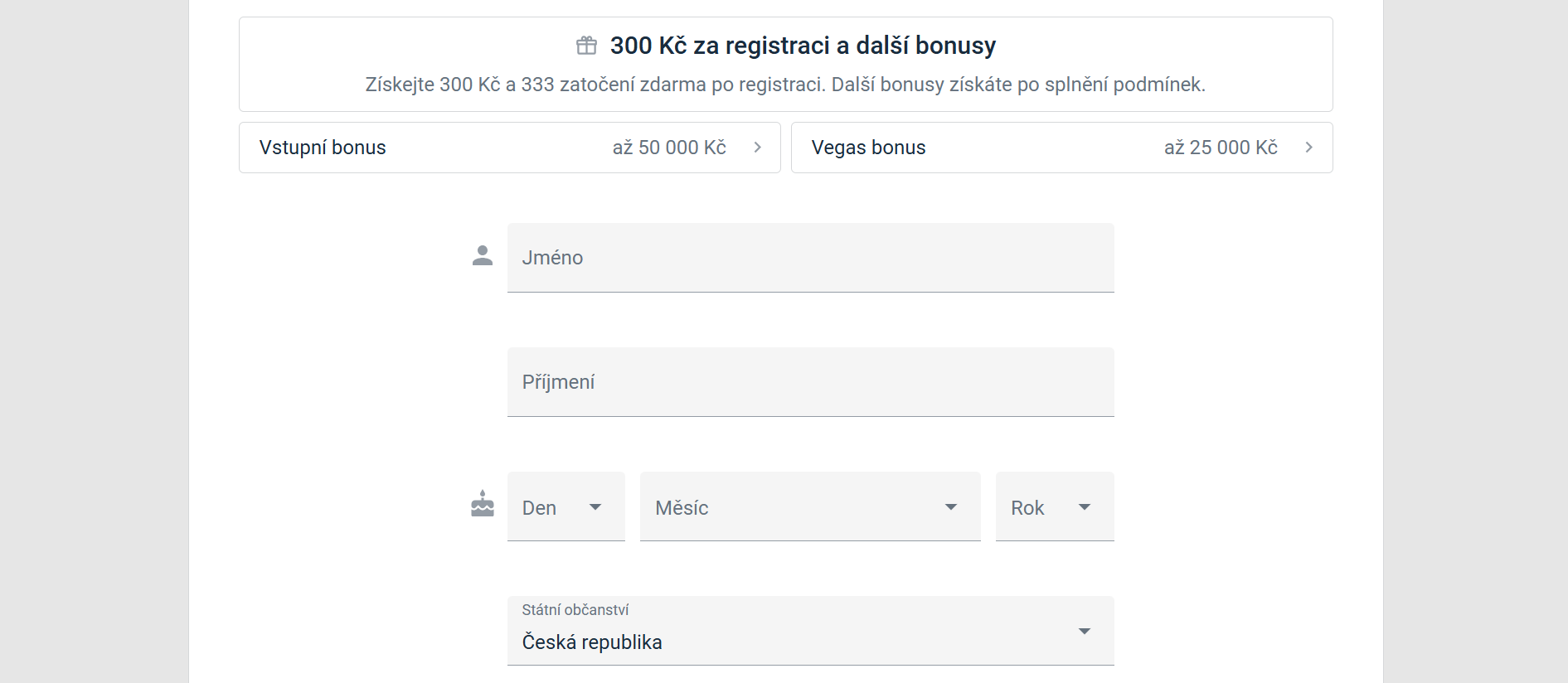Open the Rok year dropdown

(1055, 506)
